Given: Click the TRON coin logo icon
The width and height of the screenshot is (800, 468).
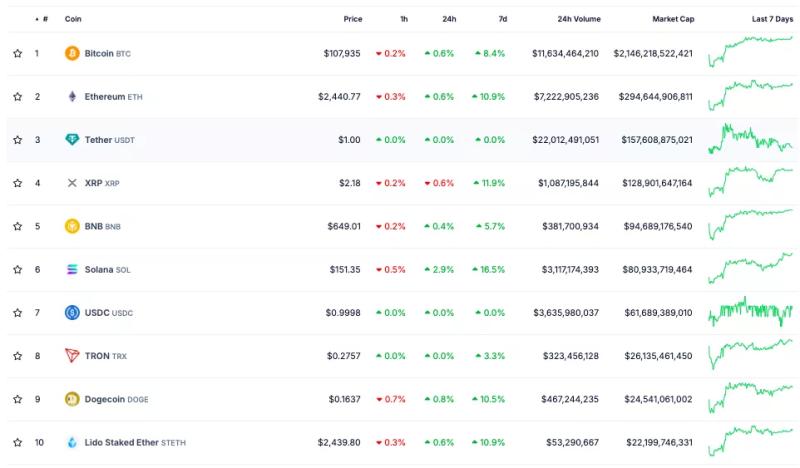Looking at the screenshot, I should click(x=72, y=356).
